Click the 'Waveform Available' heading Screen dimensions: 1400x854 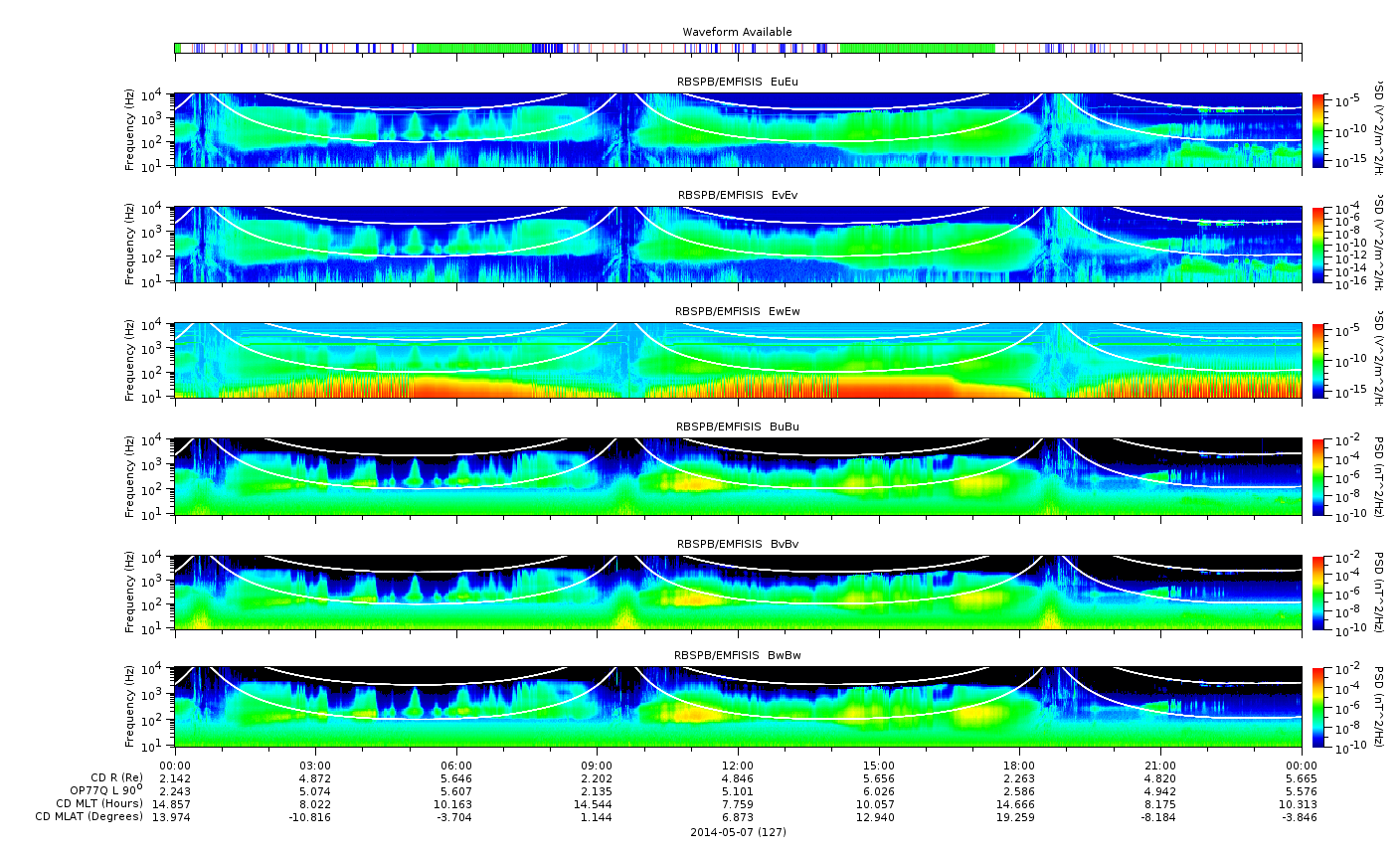[x=737, y=32]
